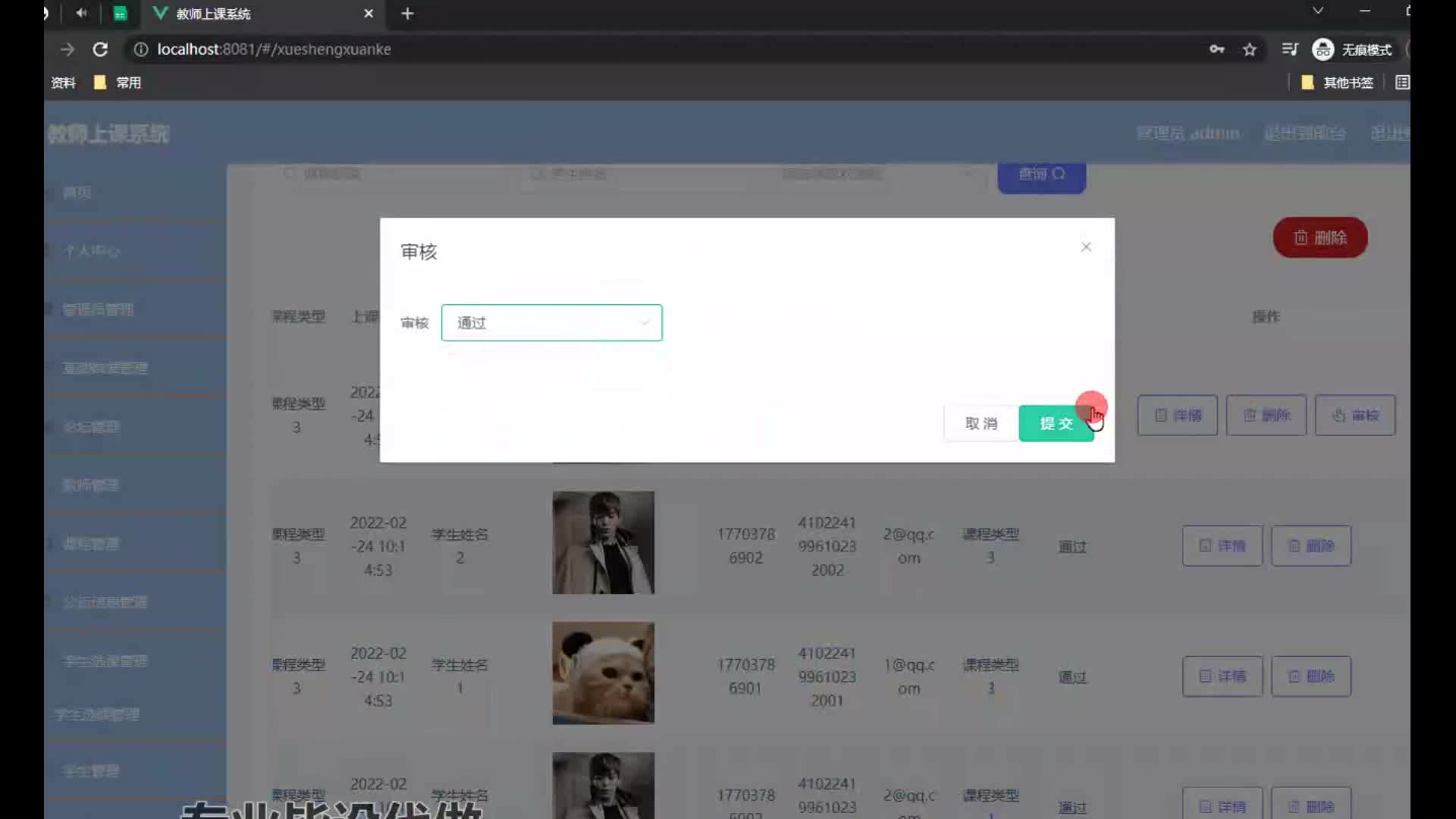Click the 17703786901 phone cell
The width and height of the screenshot is (1456, 819).
(745, 676)
